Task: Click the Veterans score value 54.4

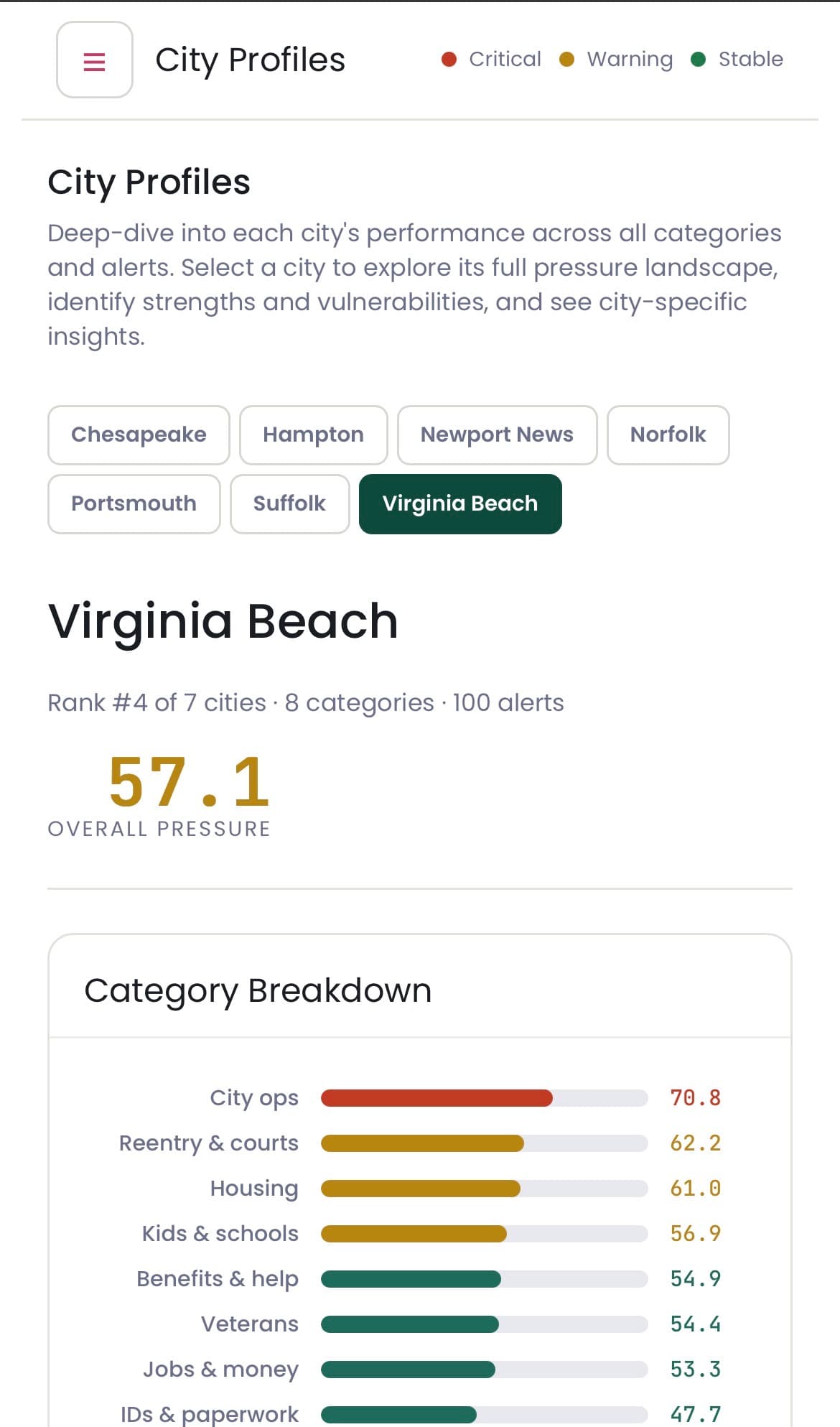Action: [x=695, y=1324]
